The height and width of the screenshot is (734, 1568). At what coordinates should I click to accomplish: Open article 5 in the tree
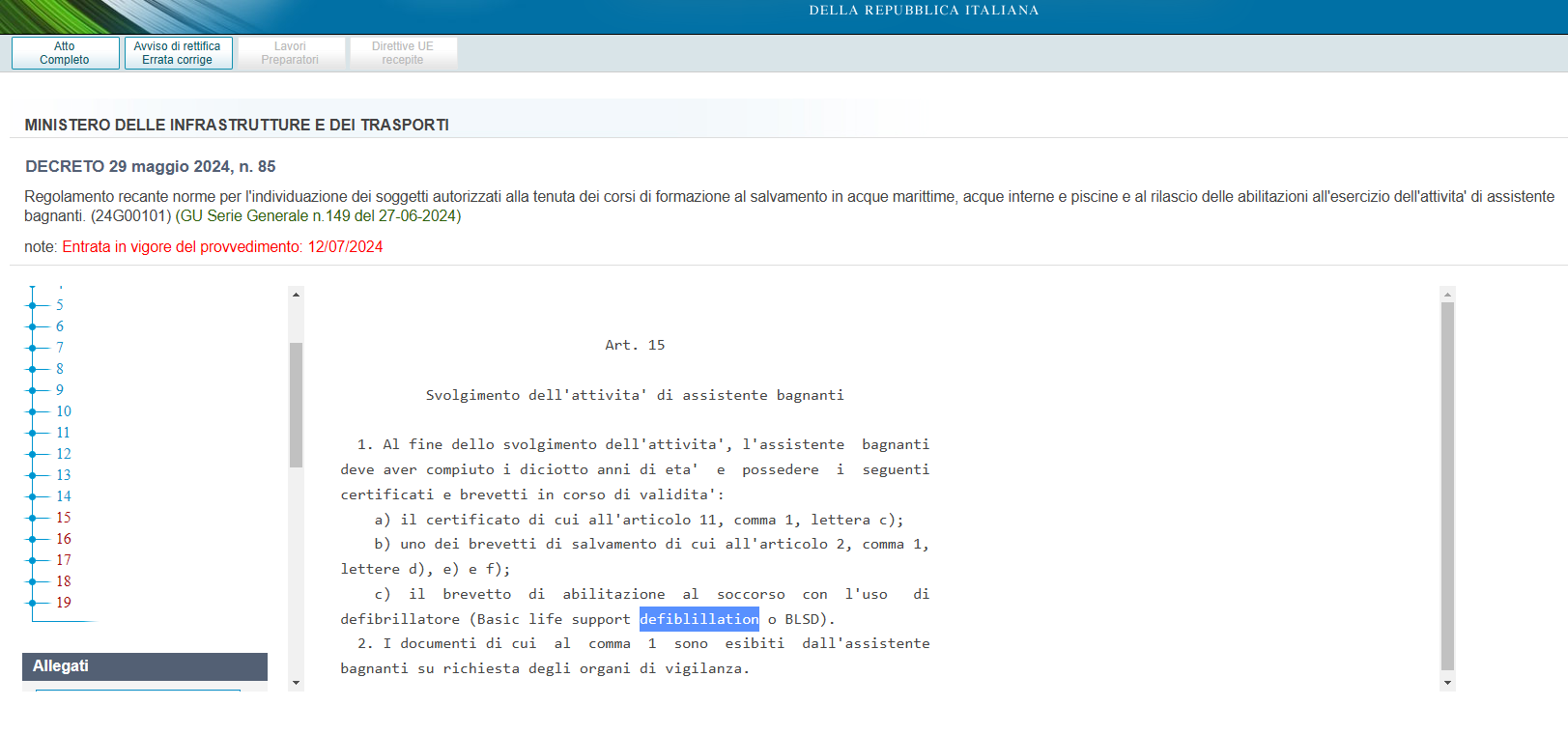click(x=59, y=305)
